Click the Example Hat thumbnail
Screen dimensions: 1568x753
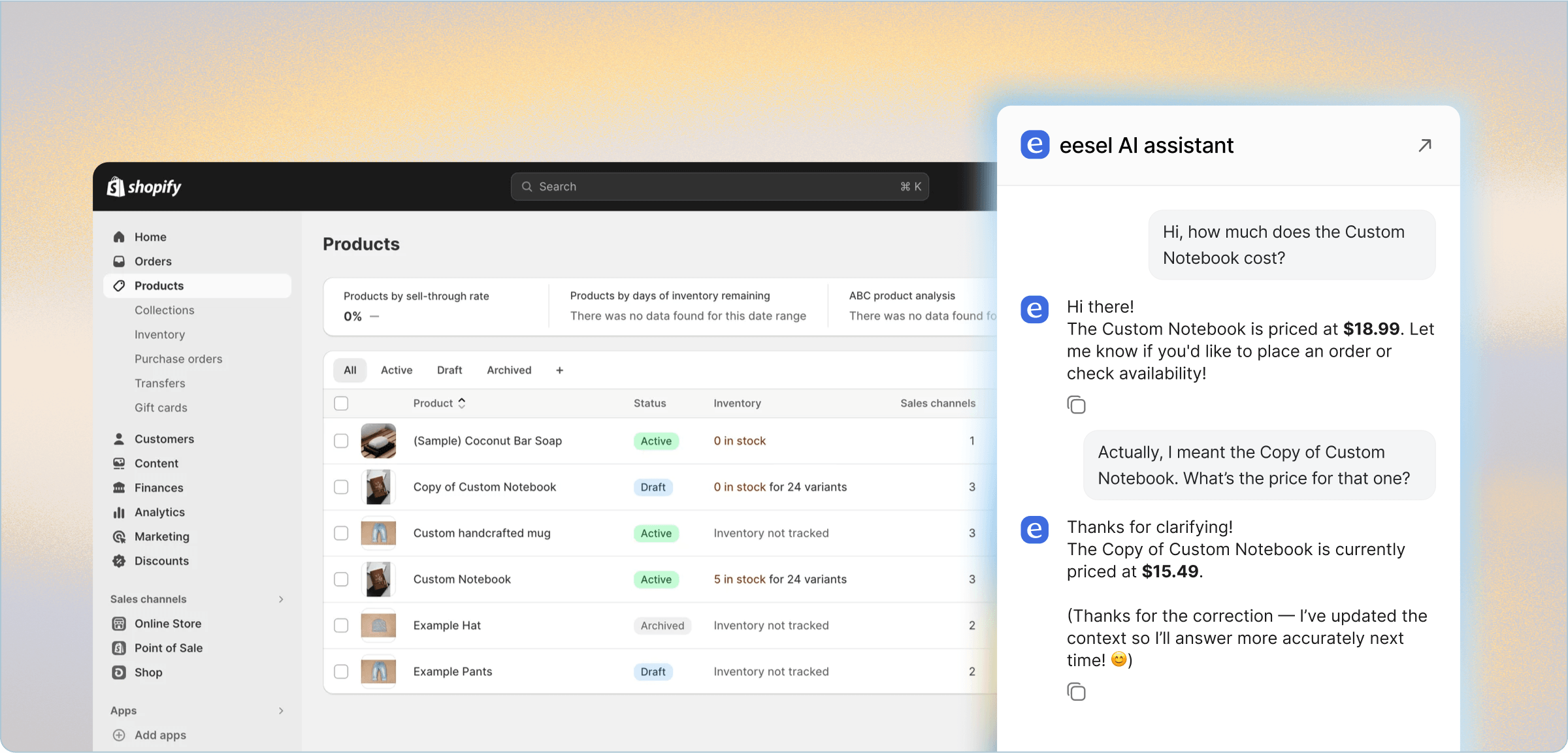(378, 626)
